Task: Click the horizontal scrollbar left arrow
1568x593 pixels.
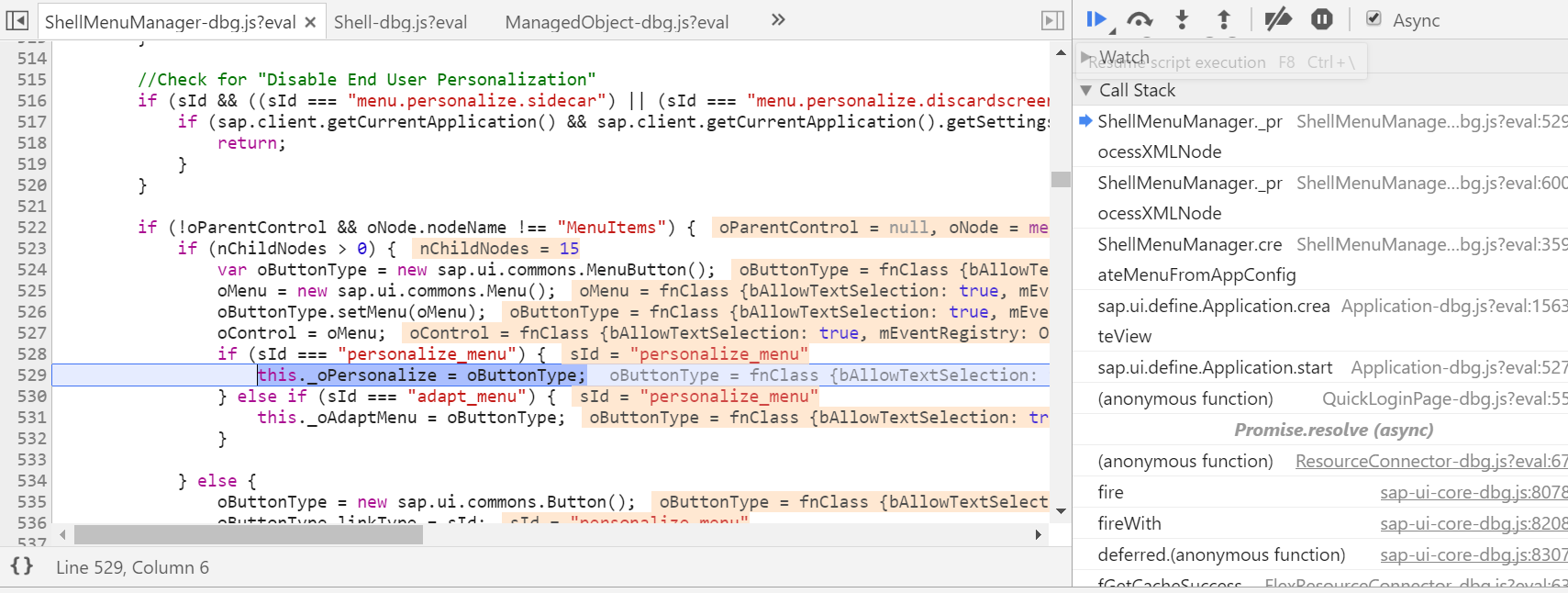Action: [62, 534]
